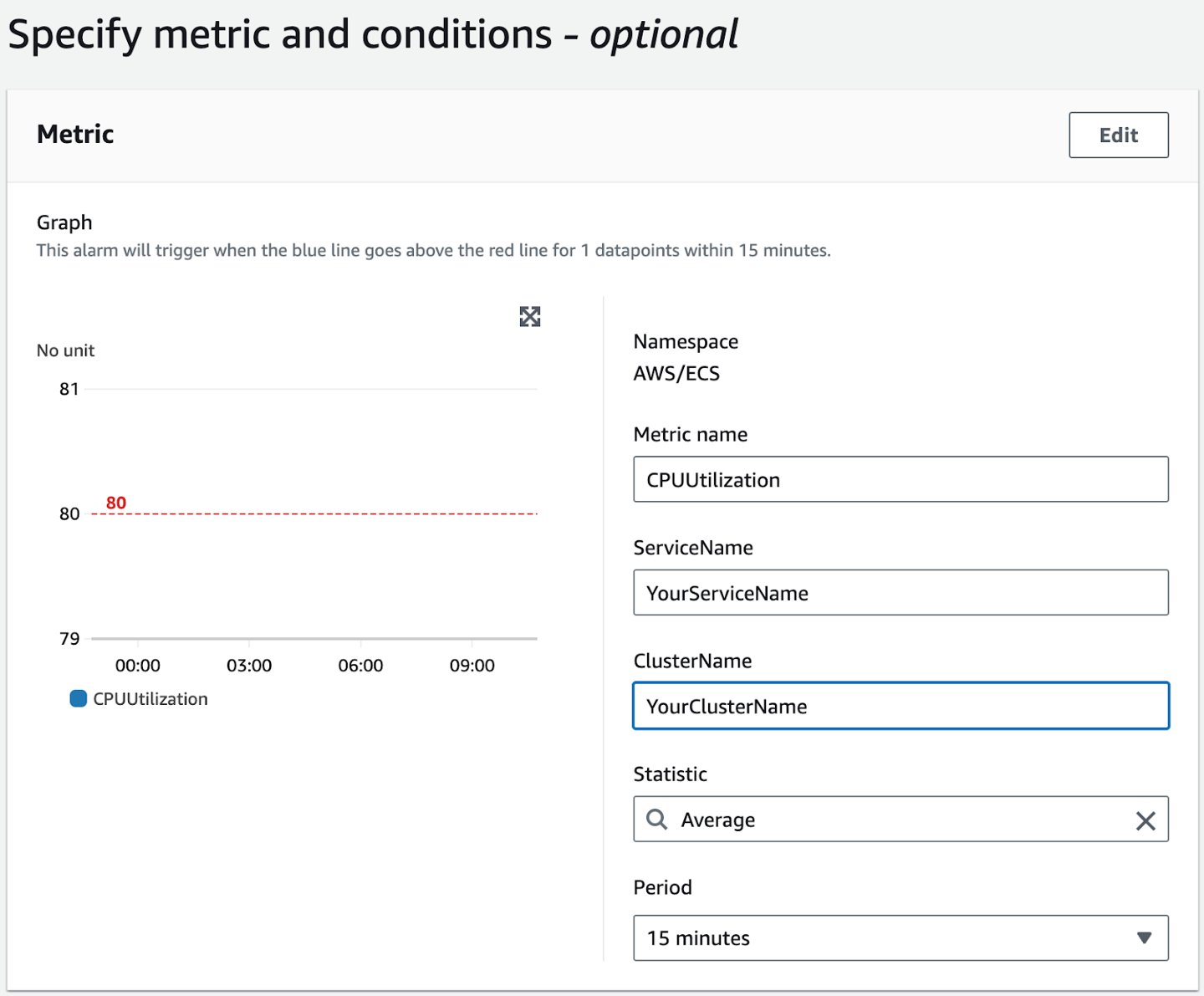The image size is (1204, 996).
Task: Click the blue CPUUtilization legend dot
Action: [78, 697]
